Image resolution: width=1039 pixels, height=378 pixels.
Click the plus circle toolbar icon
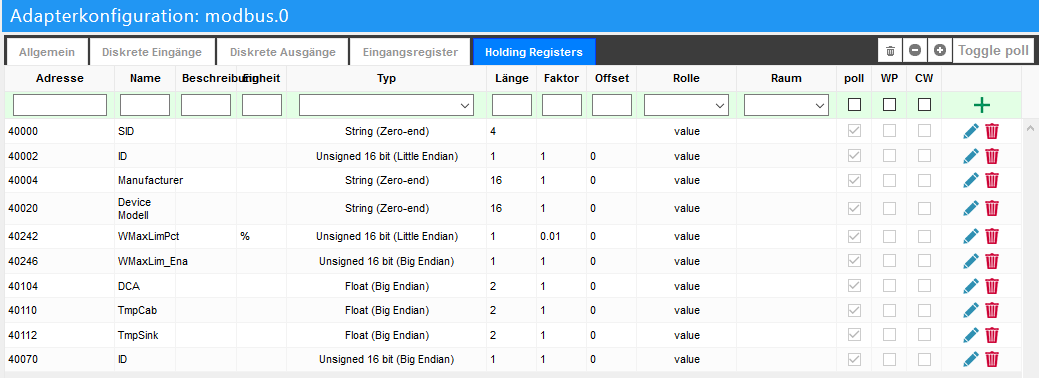pos(940,51)
